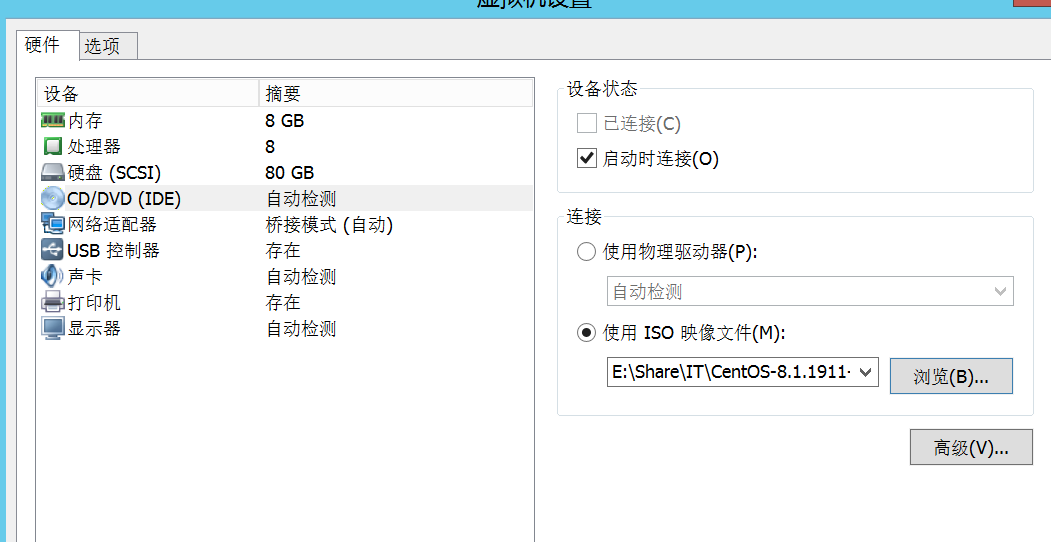
Task: Select the network adapter (网络适配器) icon
Action: tap(53, 224)
